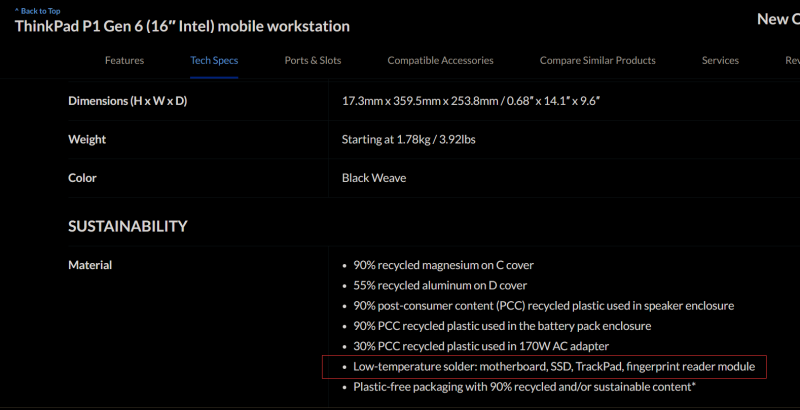The image size is (800, 410).
Task: Switch to Ports & Slots tab
Action: pyautogui.click(x=313, y=60)
